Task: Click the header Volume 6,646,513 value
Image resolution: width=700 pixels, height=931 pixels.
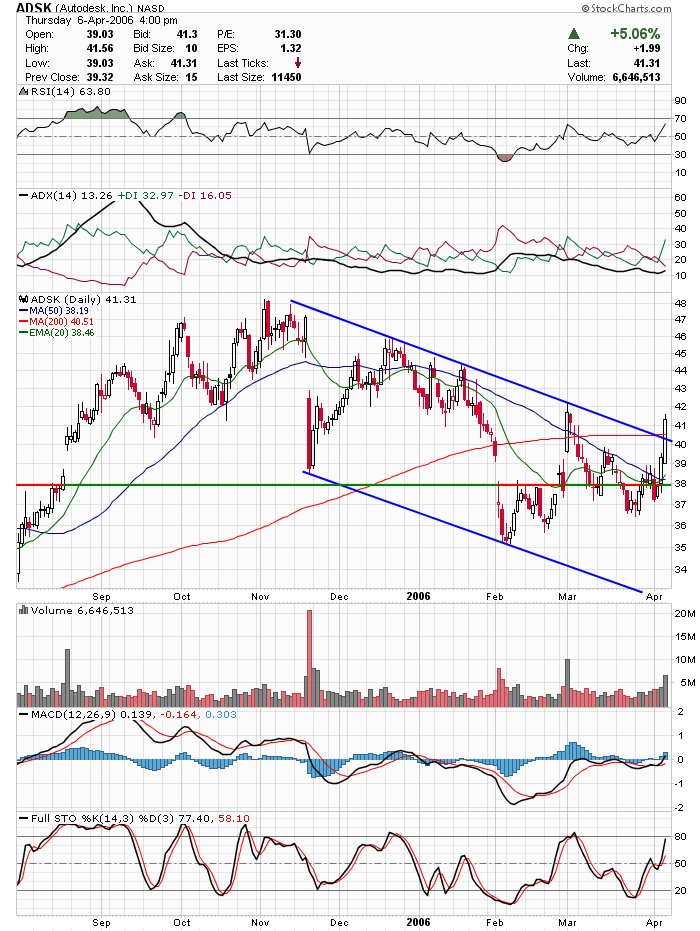Action: pos(636,77)
